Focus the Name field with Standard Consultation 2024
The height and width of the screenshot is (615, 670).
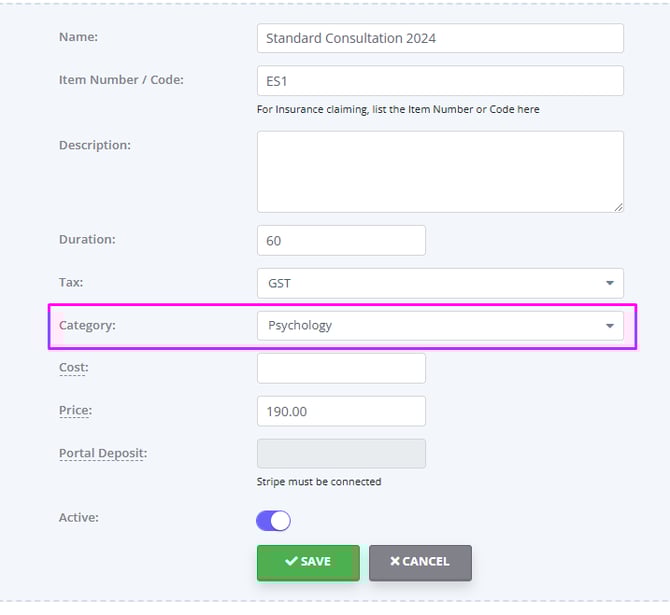pyautogui.click(x=440, y=38)
